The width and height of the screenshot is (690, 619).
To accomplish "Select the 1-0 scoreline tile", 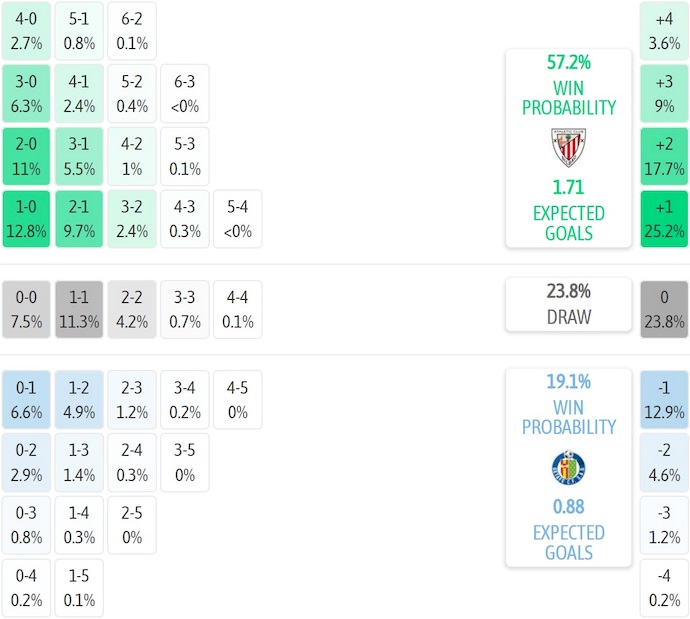I will click(27, 220).
